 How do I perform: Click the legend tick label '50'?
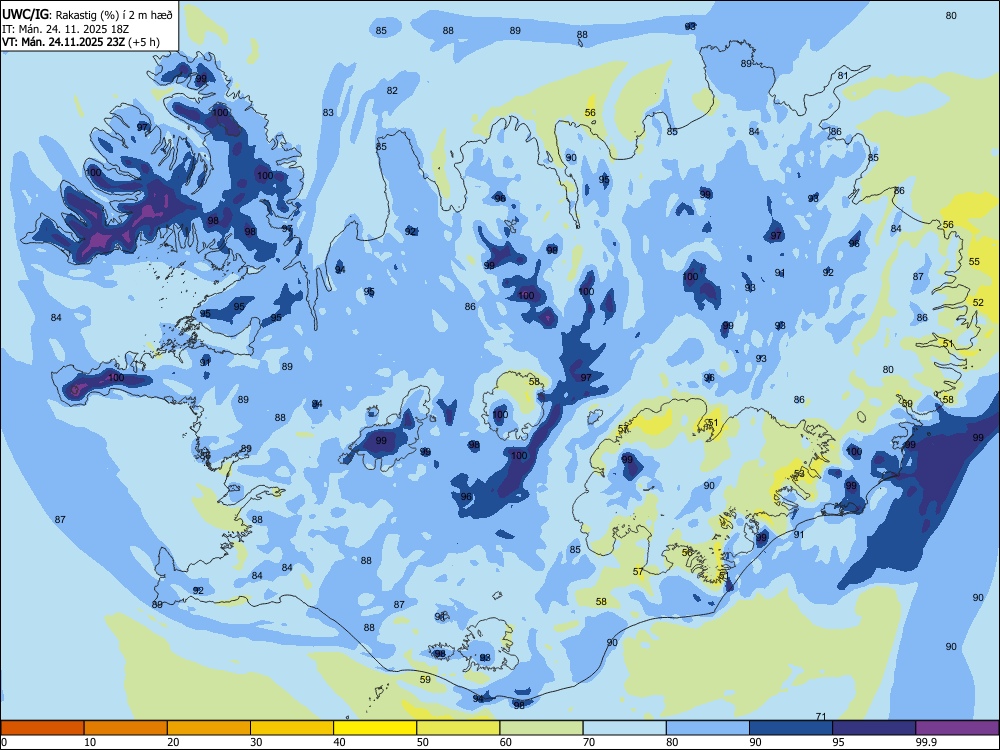point(423,742)
